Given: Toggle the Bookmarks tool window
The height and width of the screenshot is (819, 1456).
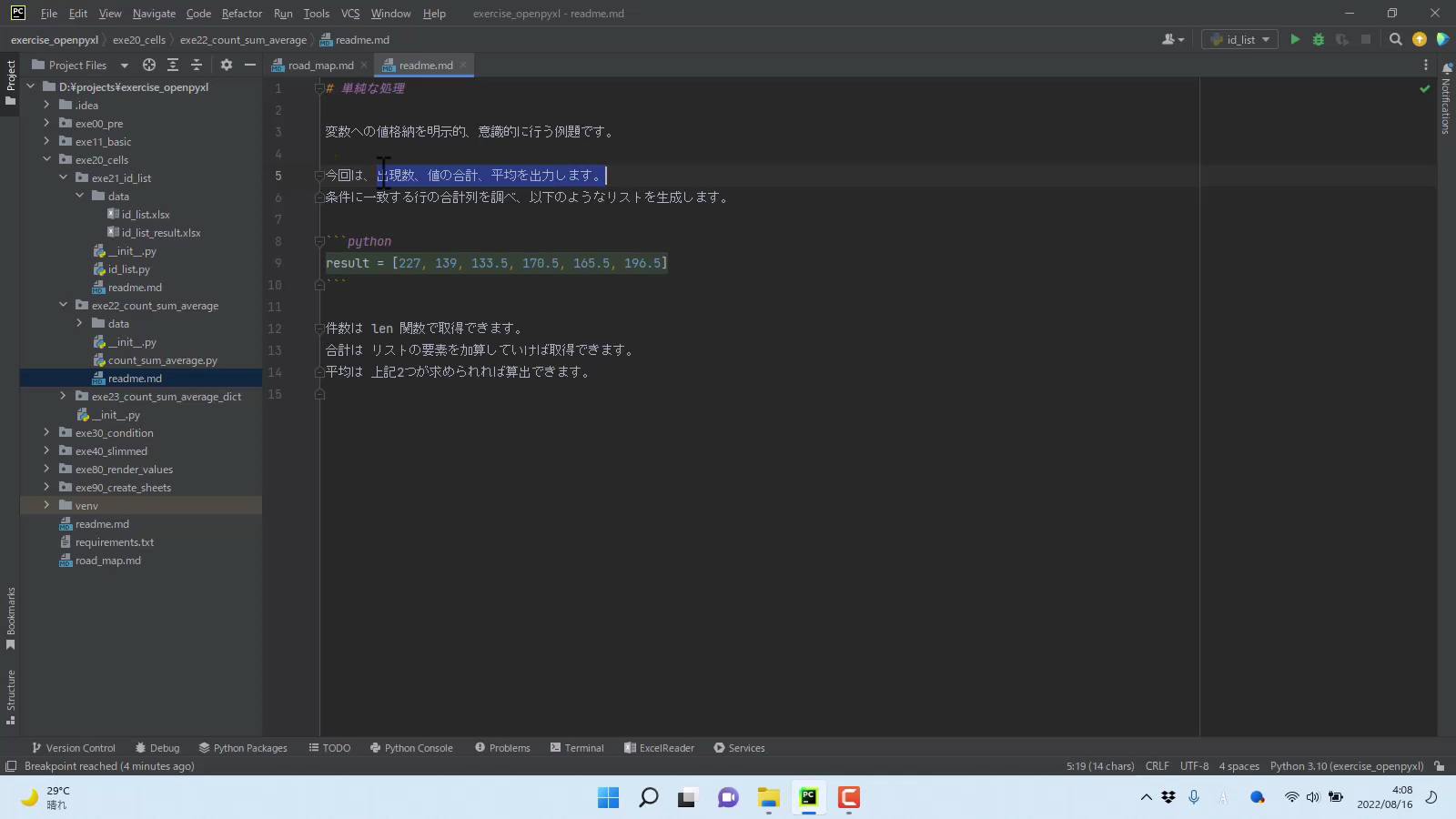Looking at the screenshot, I should click(x=11, y=618).
